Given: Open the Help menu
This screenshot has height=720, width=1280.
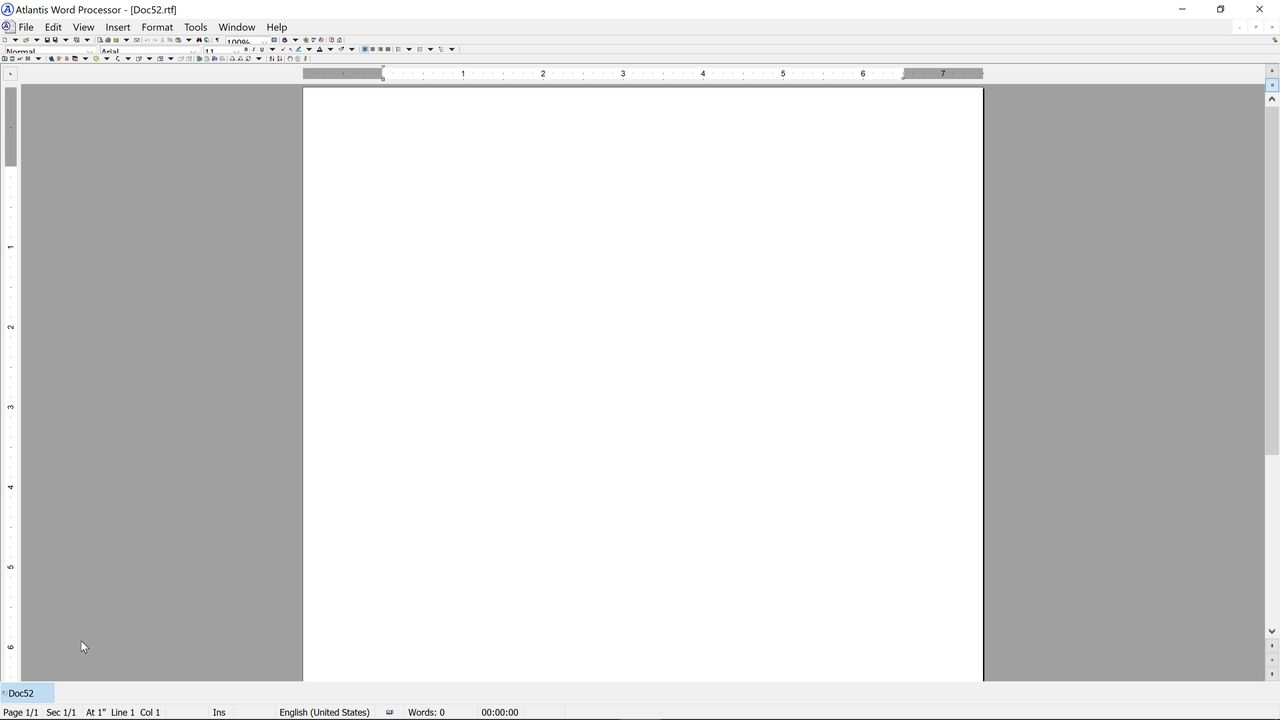Looking at the screenshot, I should click(x=277, y=27).
